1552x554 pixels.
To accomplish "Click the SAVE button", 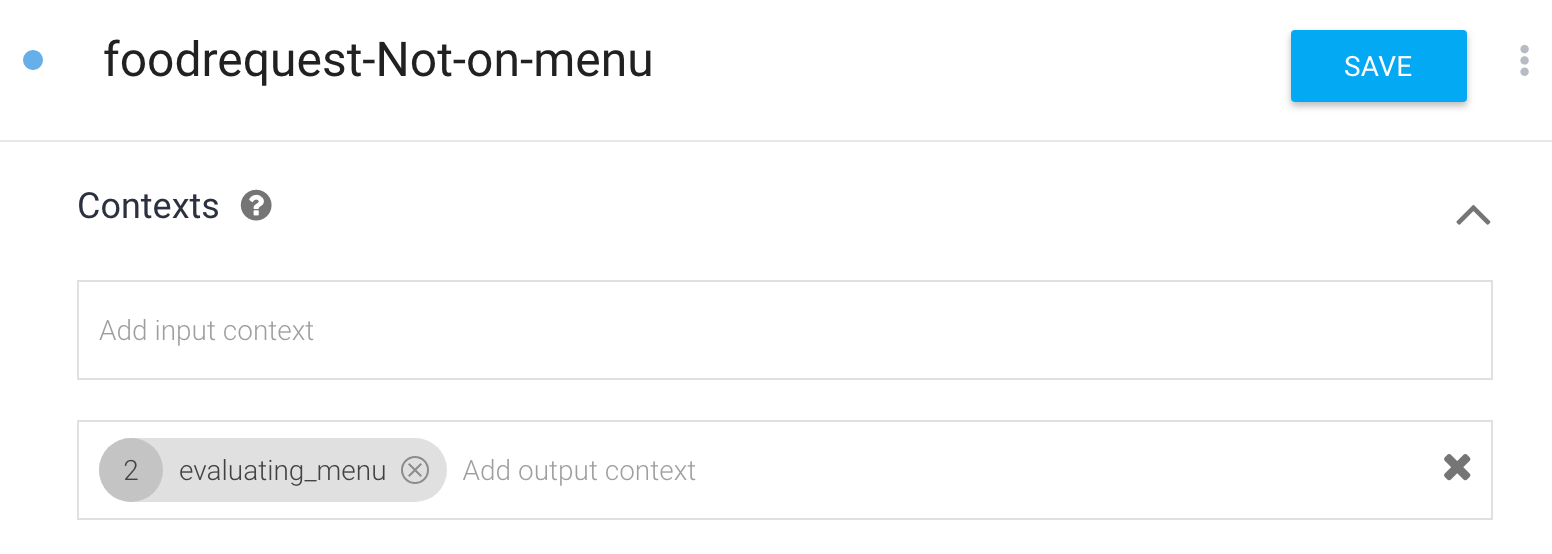I will [1378, 66].
